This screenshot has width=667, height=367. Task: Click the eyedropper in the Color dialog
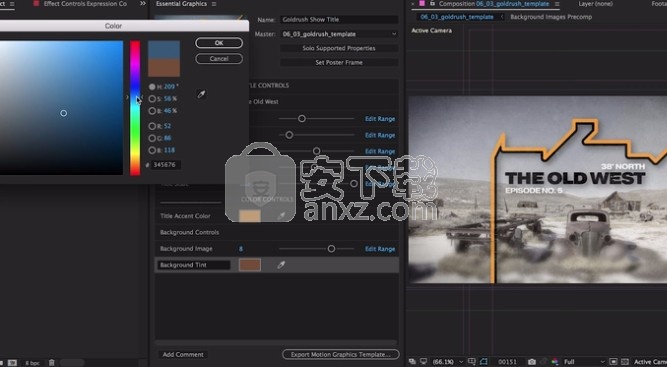pos(201,94)
